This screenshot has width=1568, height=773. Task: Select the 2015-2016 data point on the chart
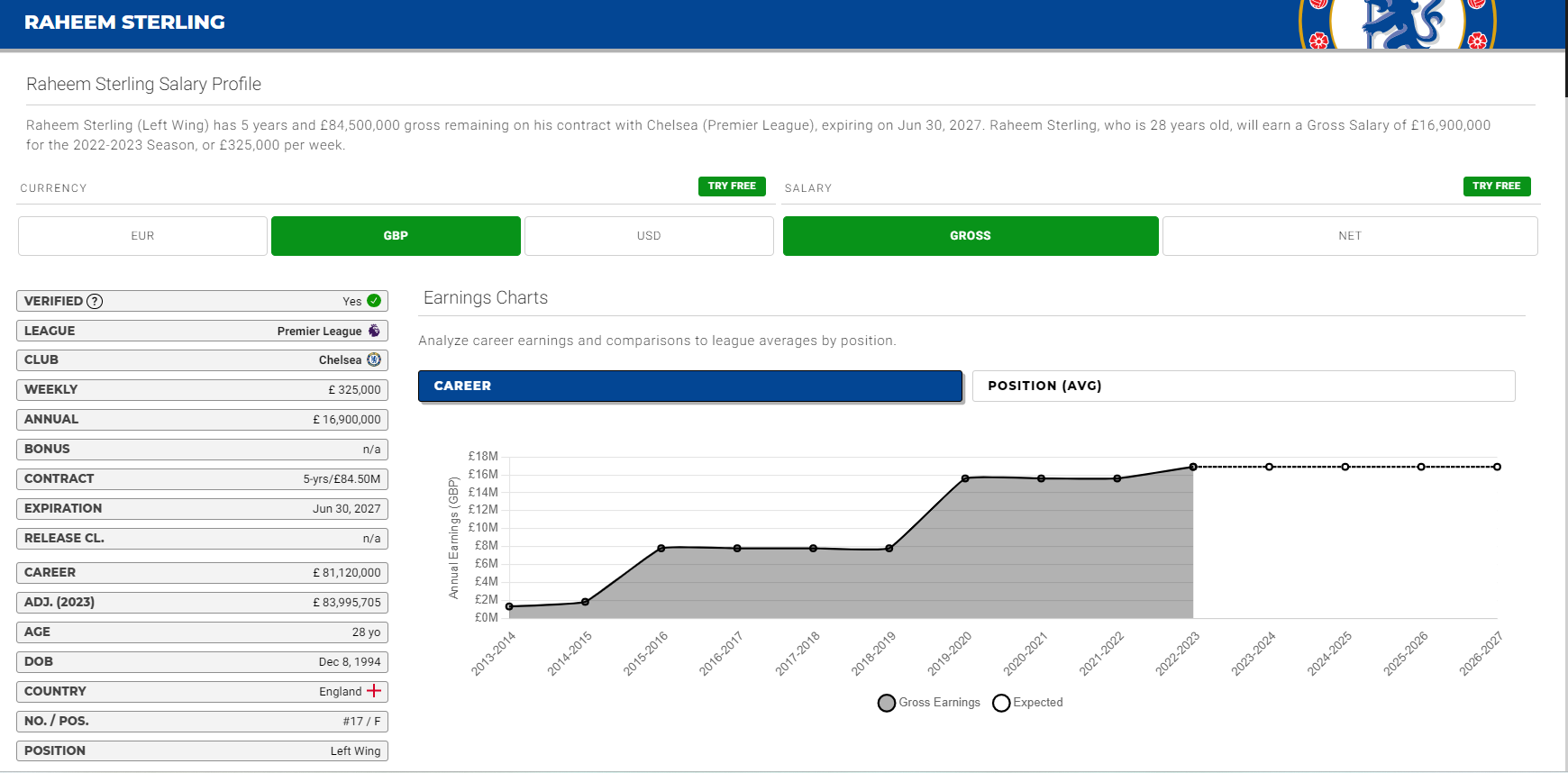661,548
